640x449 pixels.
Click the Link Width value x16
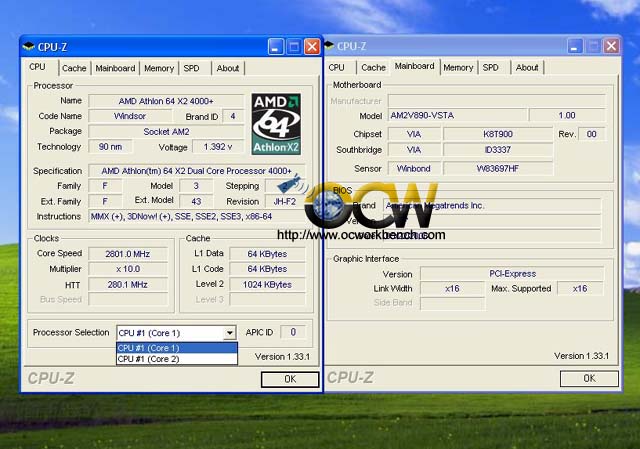(452, 289)
